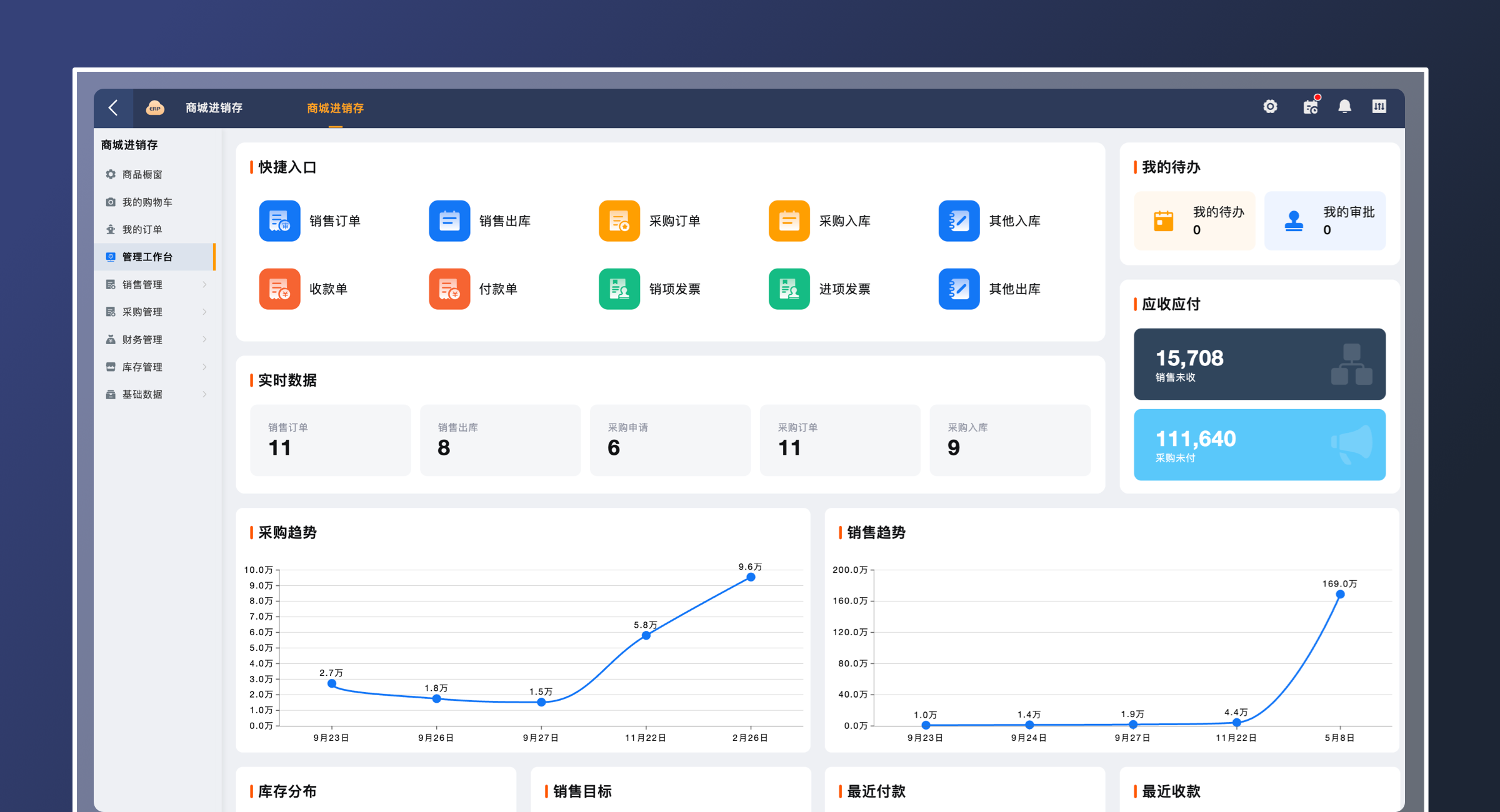
Task: Switch to the orange 商城进销存 tab
Action: 335,108
